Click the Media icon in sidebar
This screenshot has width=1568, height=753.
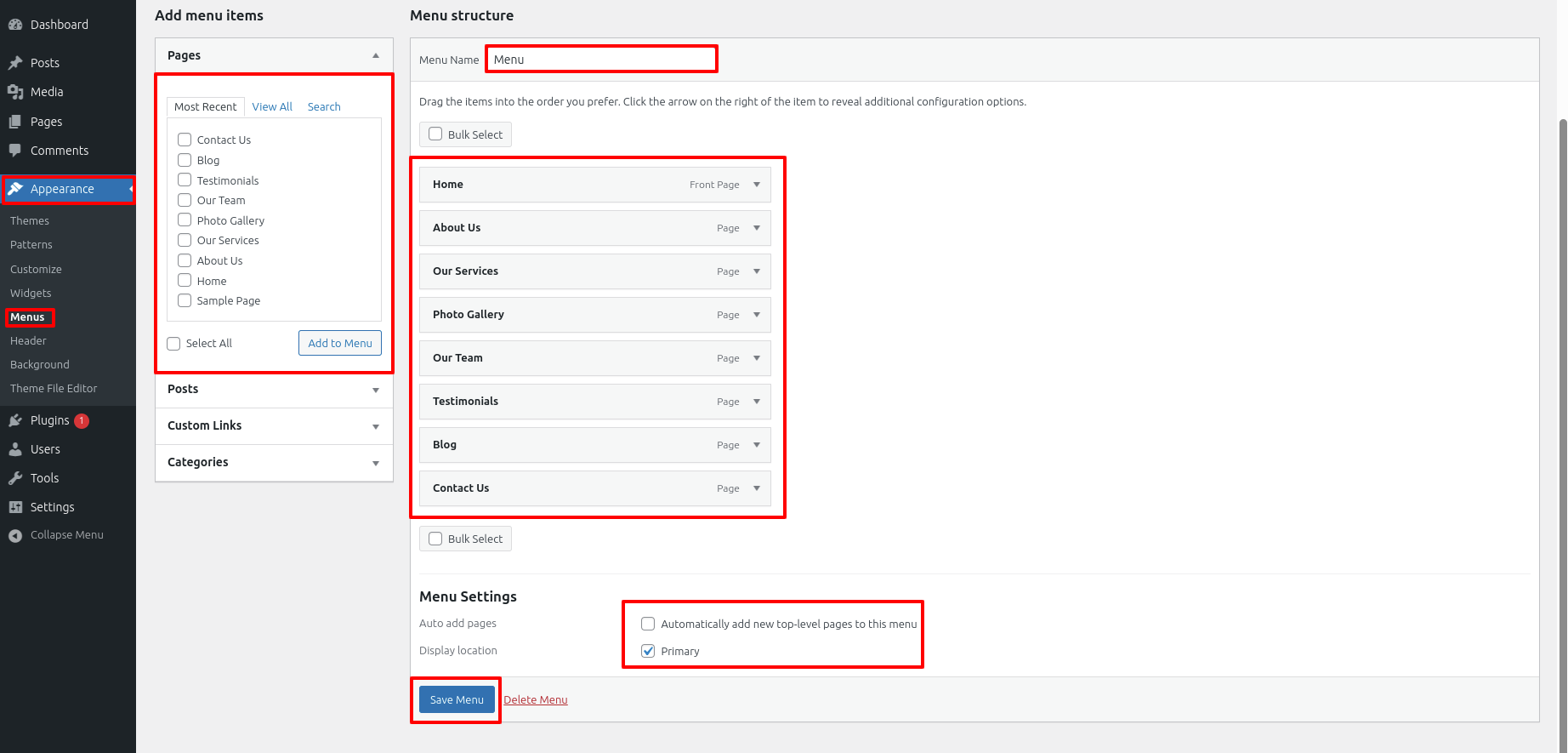(x=15, y=92)
